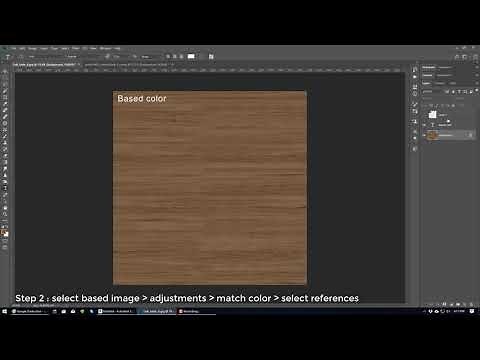The width and height of the screenshot is (480, 360).
Task: Open the workspace switcher in the top right
Action: (465, 57)
